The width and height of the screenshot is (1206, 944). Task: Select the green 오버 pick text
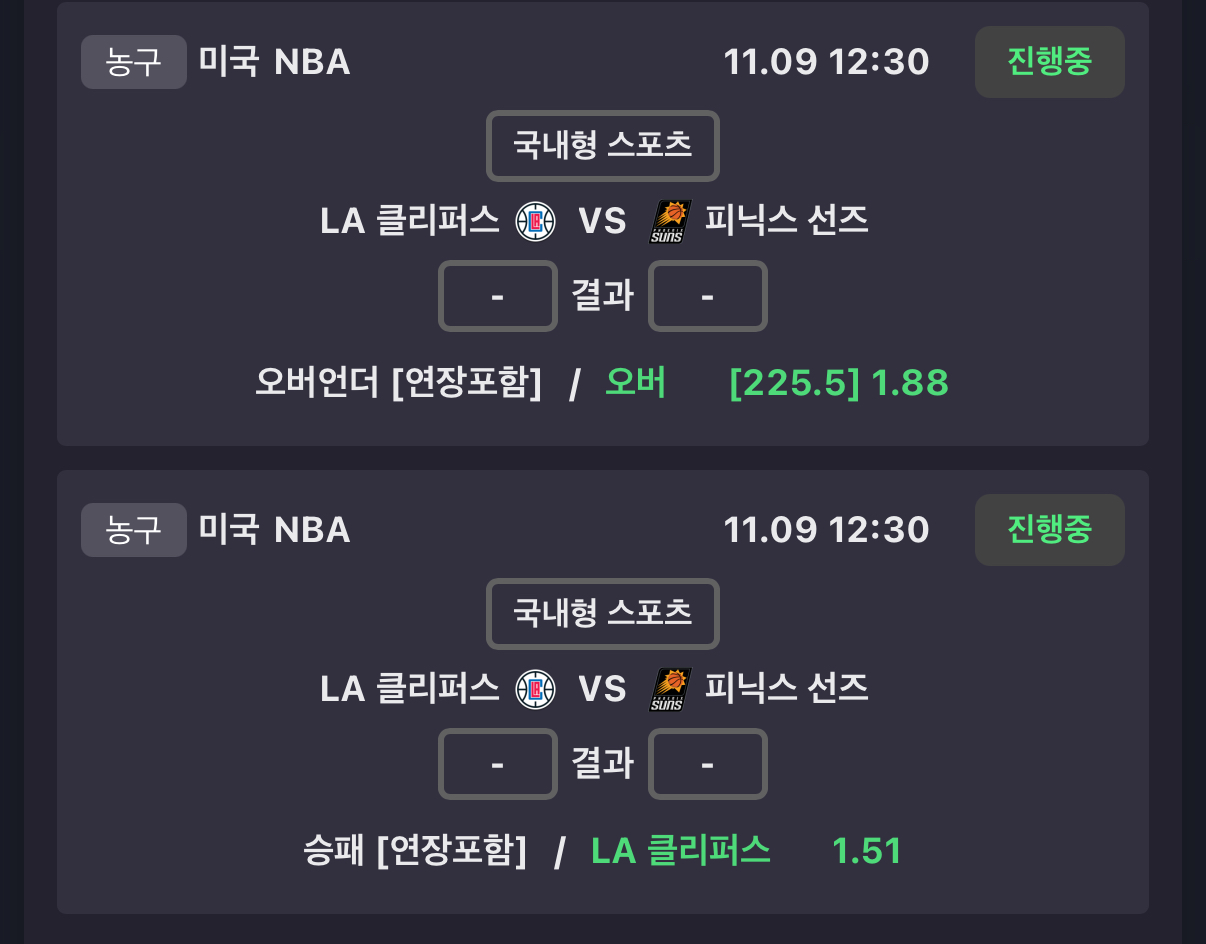(x=636, y=382)
